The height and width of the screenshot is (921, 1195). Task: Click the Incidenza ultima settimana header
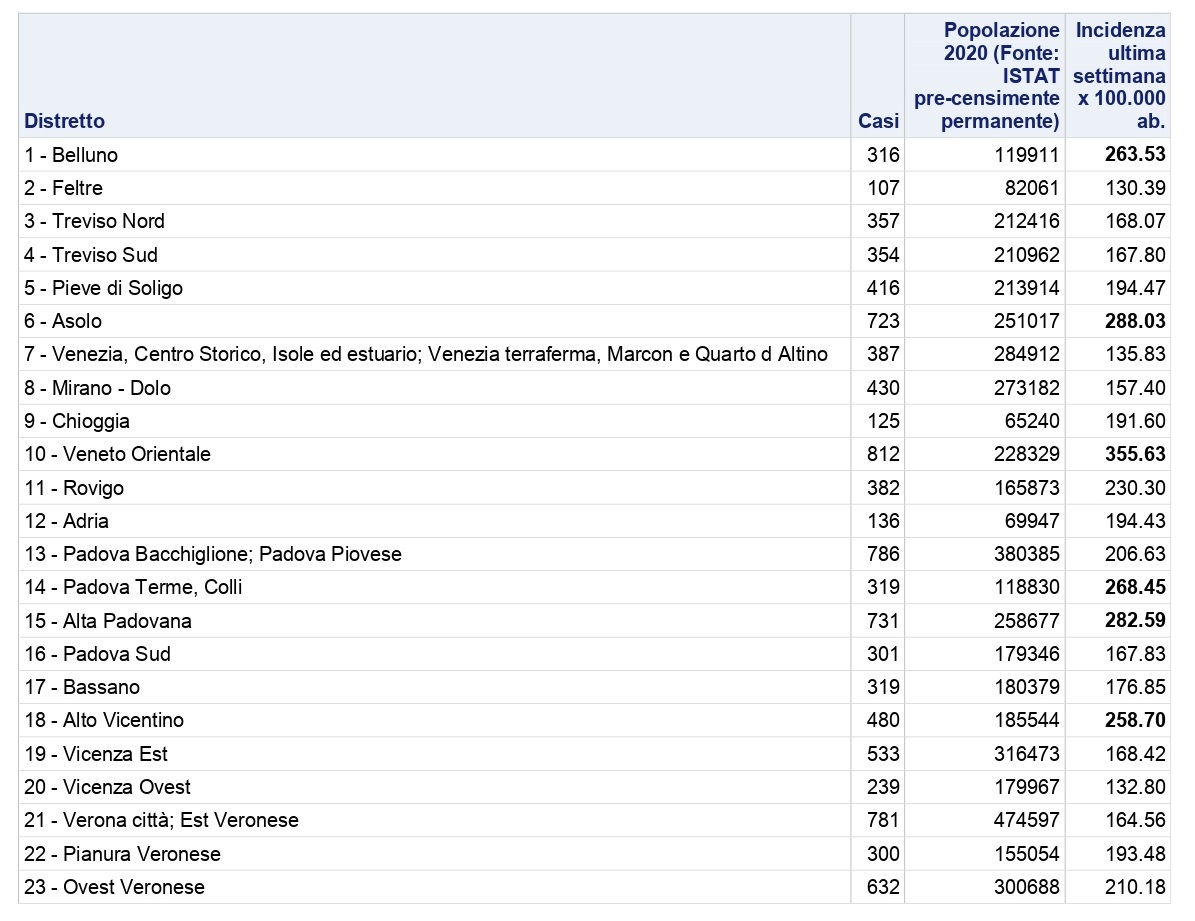tap(1119, 76)
